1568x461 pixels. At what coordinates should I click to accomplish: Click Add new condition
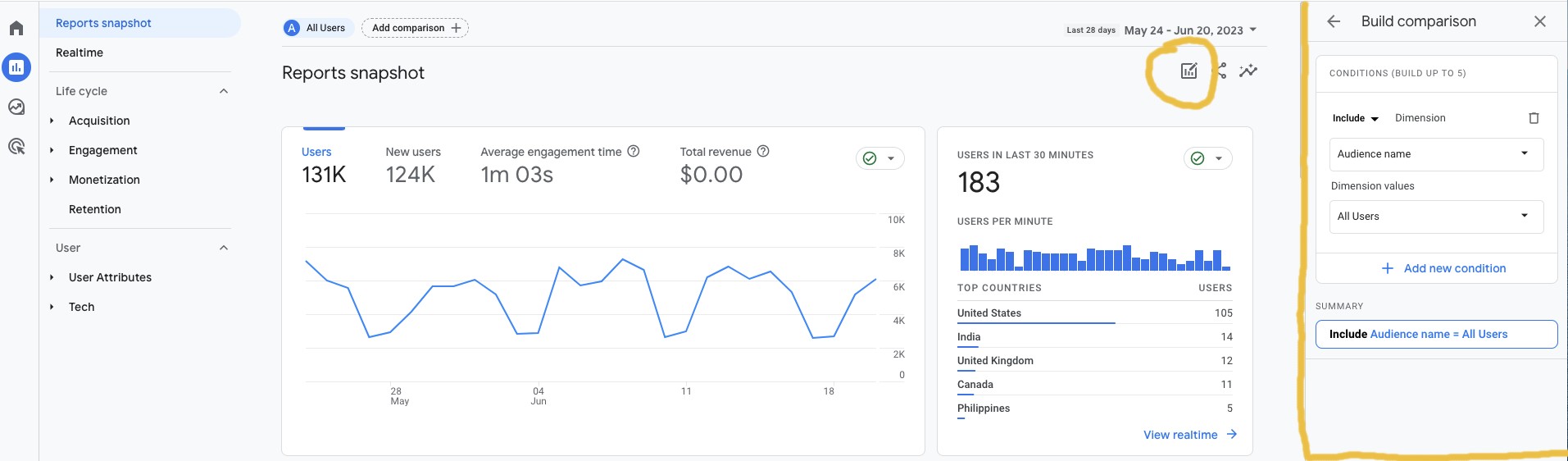pos(1443,268)
